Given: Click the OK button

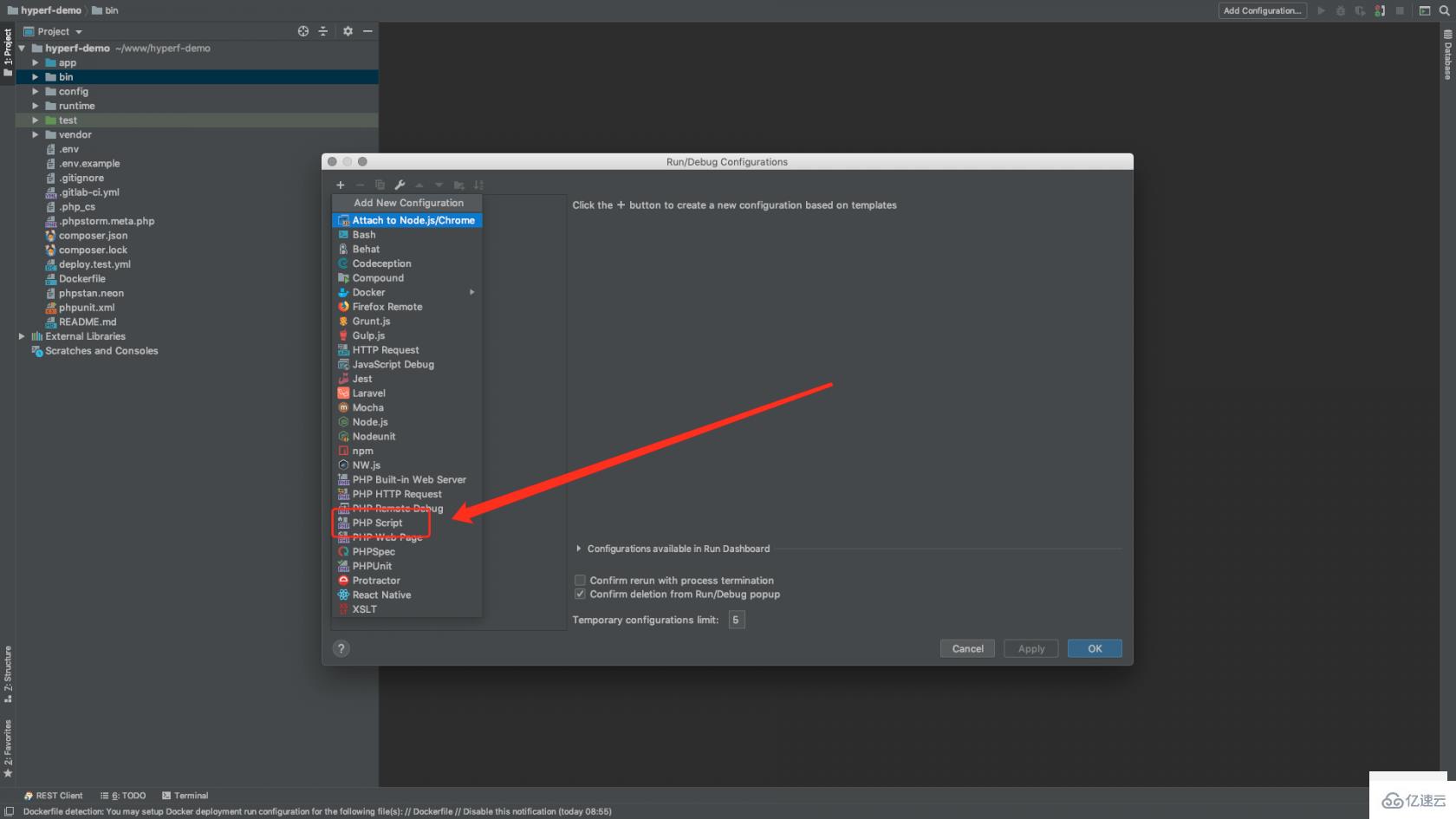Looking at the screenshot, I should tap(1095, 648).
